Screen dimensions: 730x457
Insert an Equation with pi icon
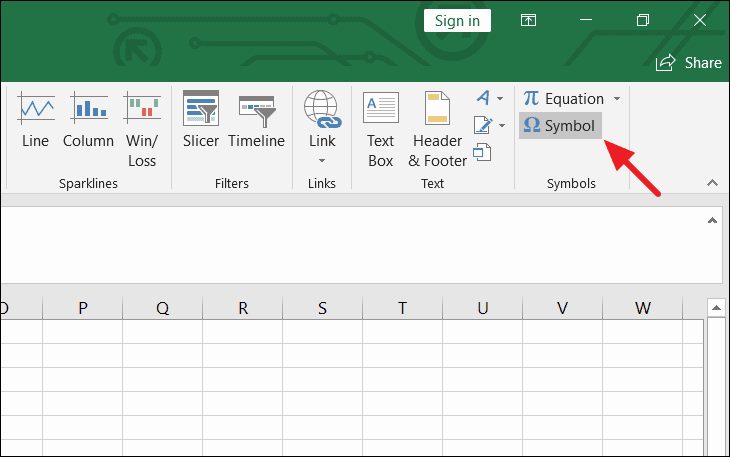tap(564, 99)
